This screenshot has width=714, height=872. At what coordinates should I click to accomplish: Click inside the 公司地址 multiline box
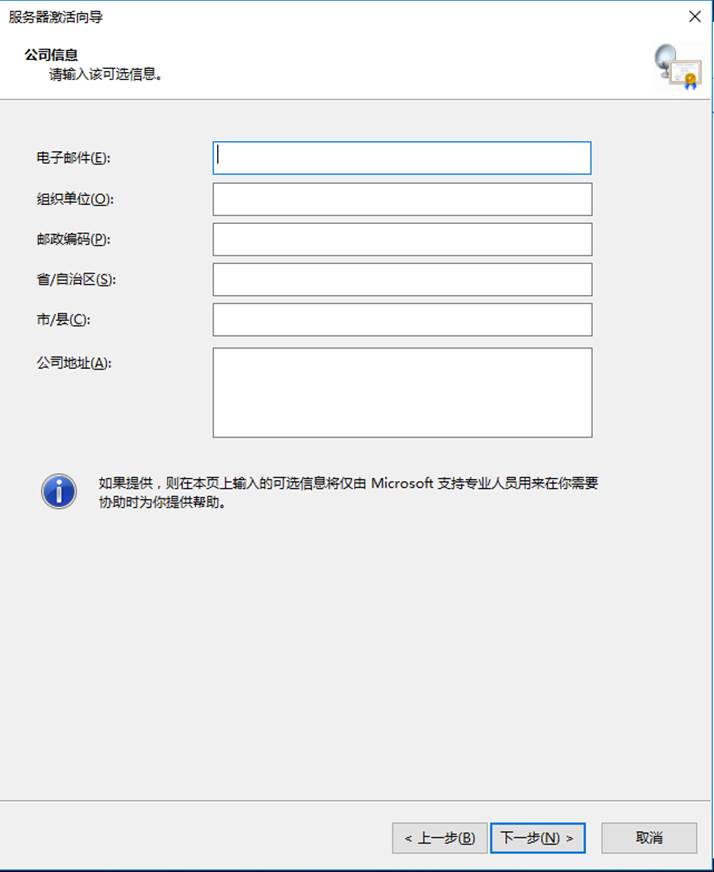(402, 393)
